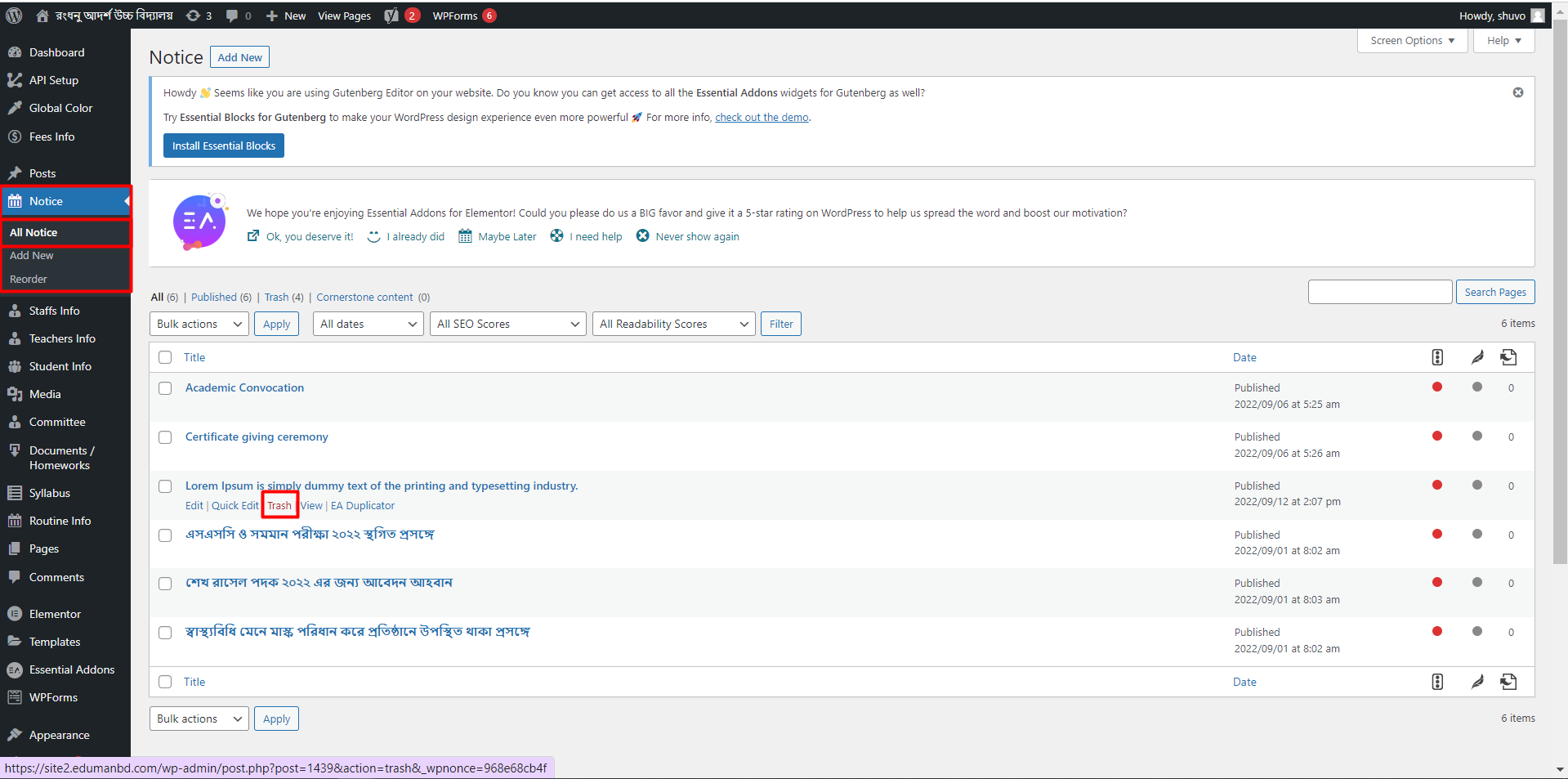Click links icon in table footer
The width and height of the screenshot is (1568, 779).
1508,682
